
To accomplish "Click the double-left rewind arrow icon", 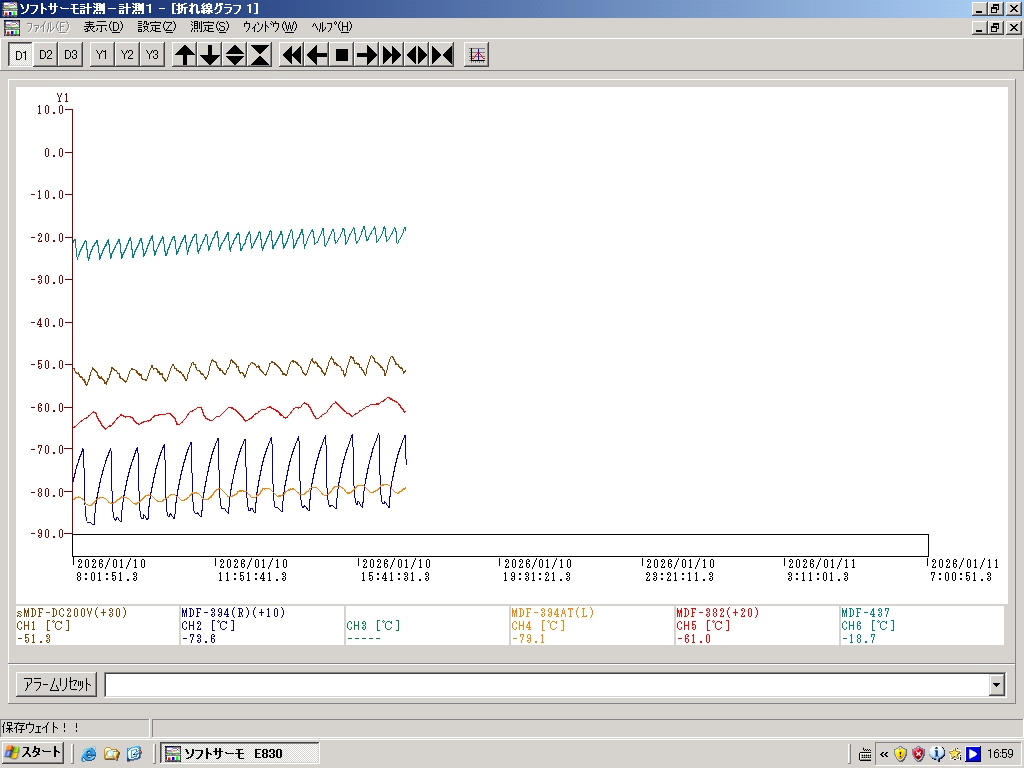I will [x=292, y=55].
